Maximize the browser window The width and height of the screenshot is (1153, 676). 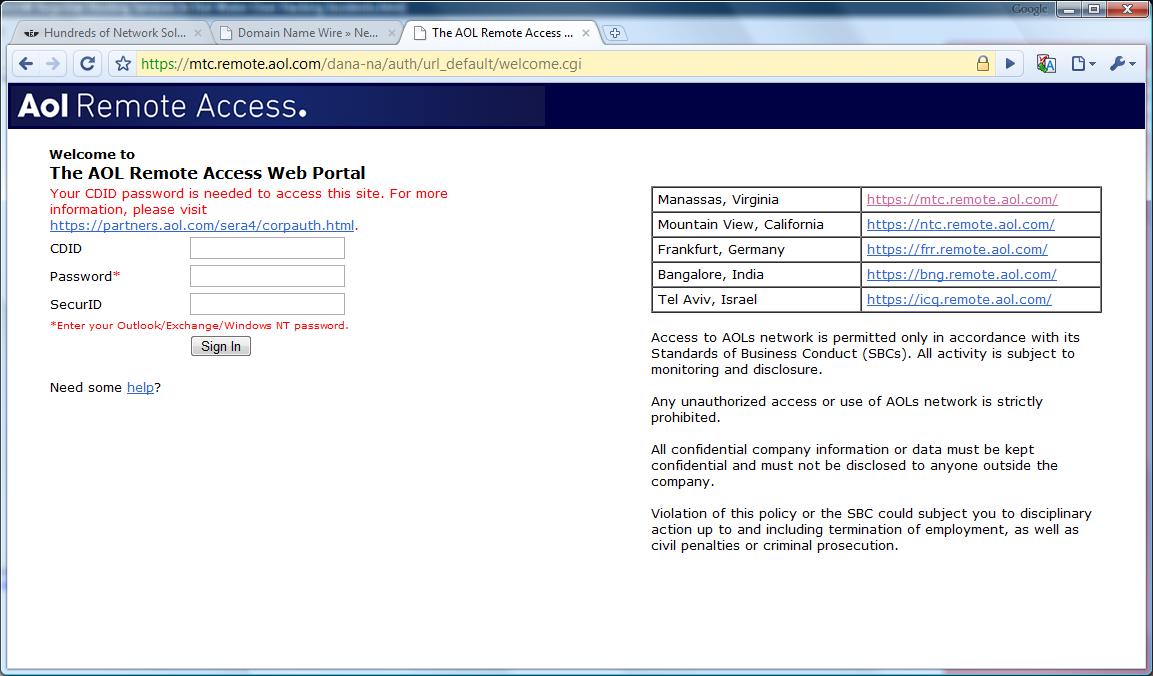[1093, 9]
